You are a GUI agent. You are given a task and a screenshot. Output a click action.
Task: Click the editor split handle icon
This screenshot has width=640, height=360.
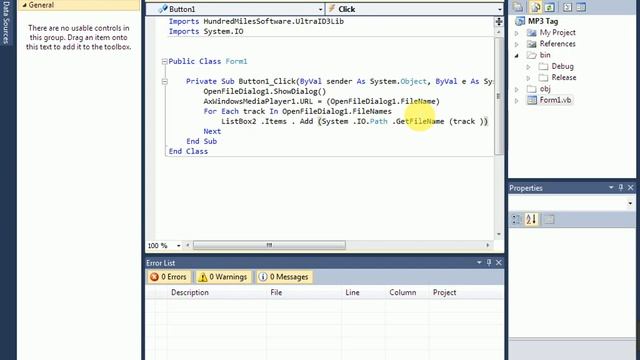499,22
